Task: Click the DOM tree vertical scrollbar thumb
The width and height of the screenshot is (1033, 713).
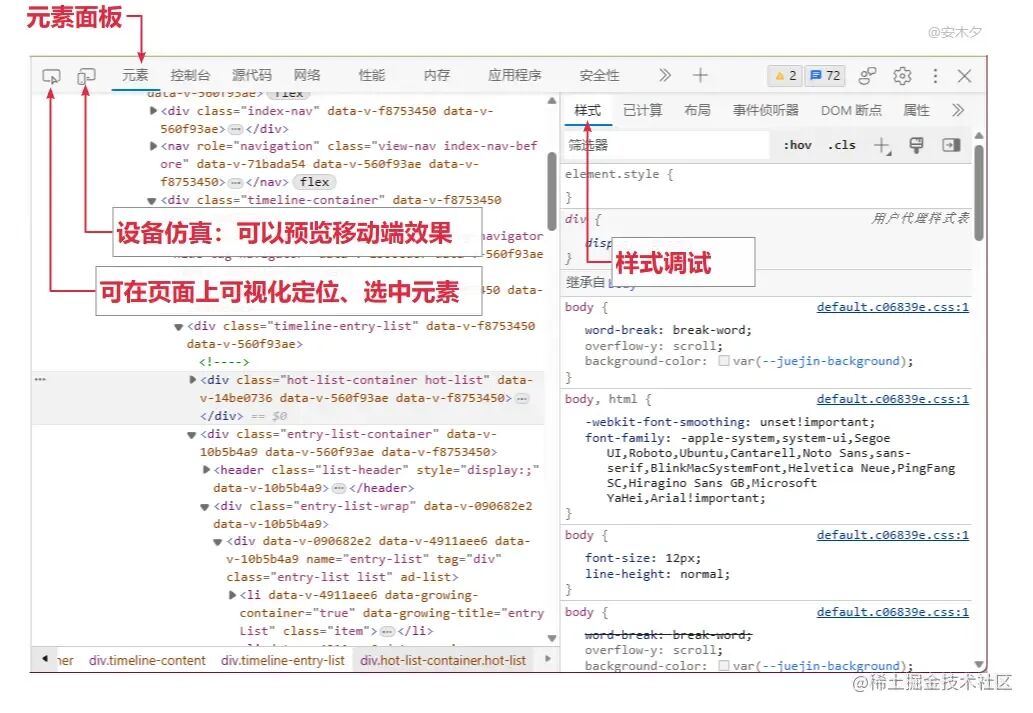Action: [x=551, y=191]
